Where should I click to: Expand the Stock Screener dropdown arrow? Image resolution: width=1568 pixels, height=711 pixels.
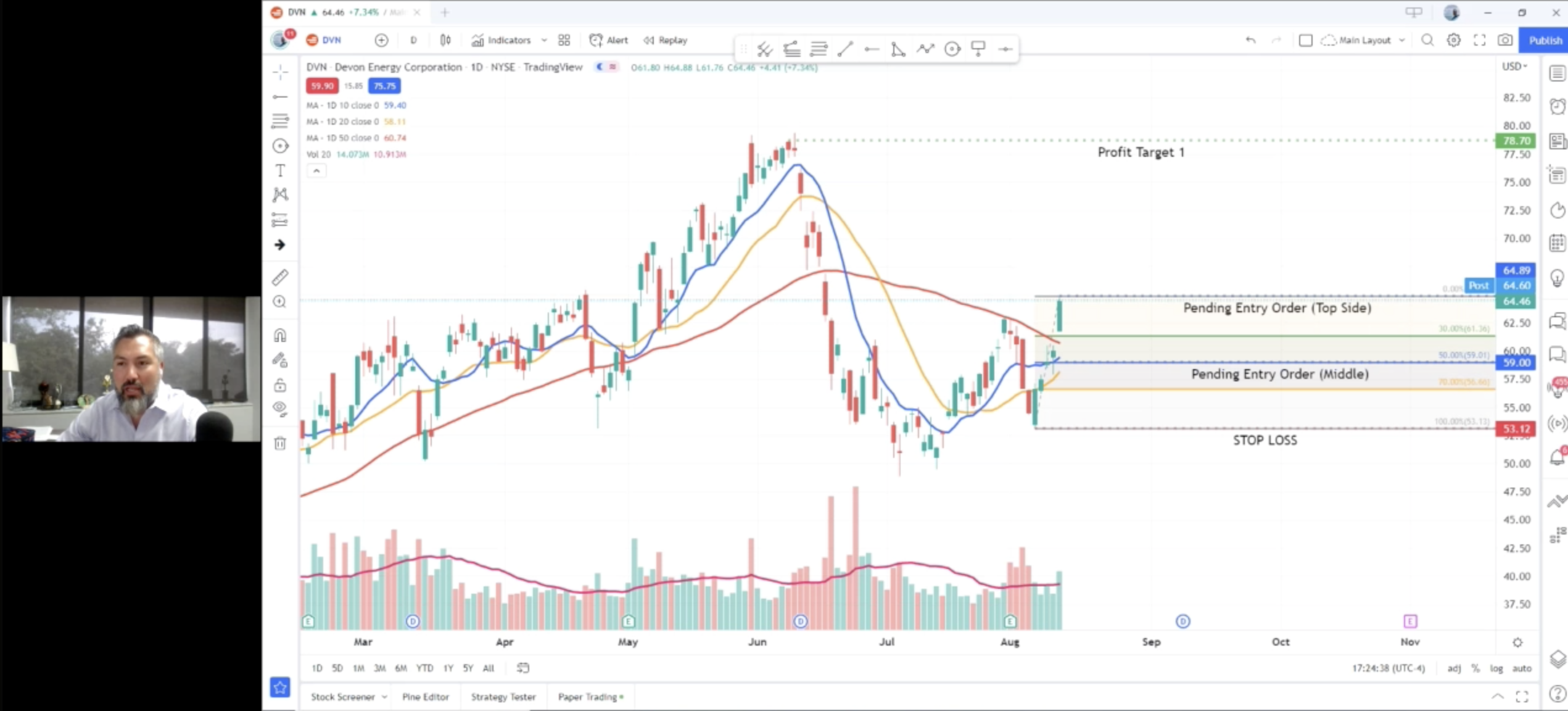(x=384, y=697)
